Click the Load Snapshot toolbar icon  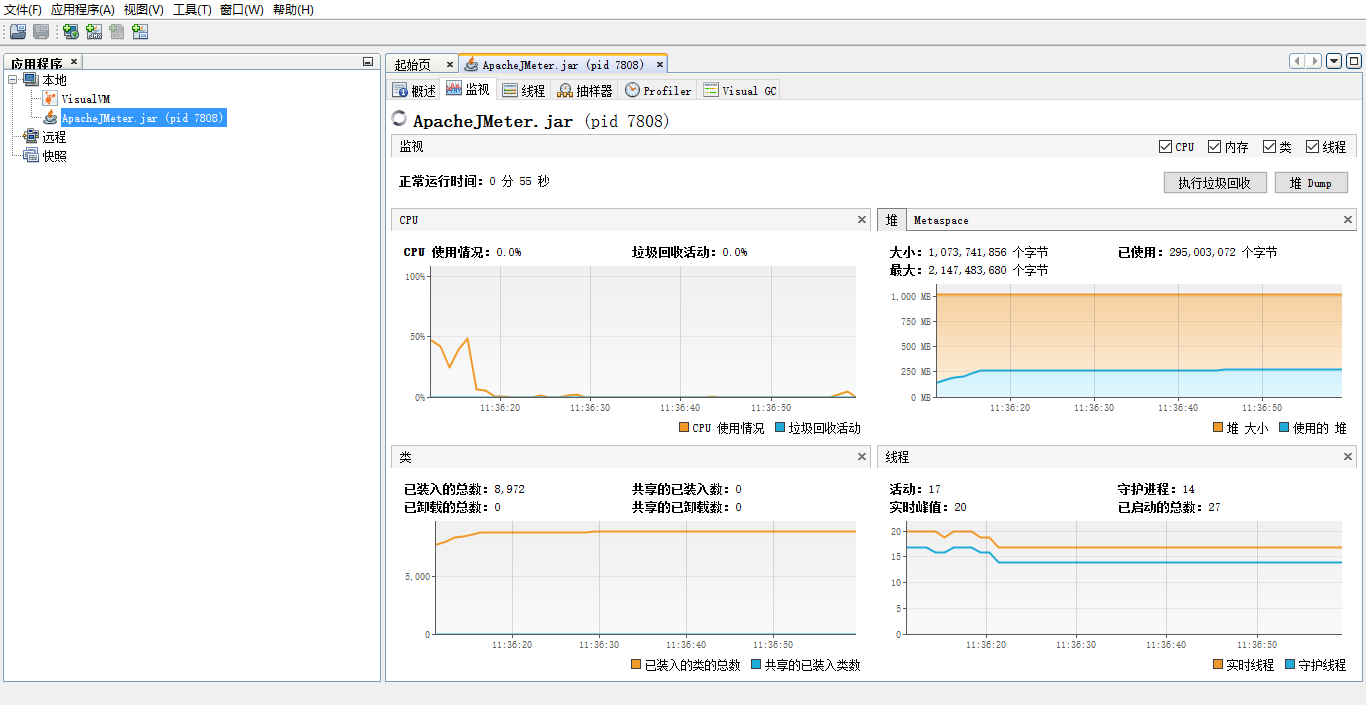coord(18,32)
